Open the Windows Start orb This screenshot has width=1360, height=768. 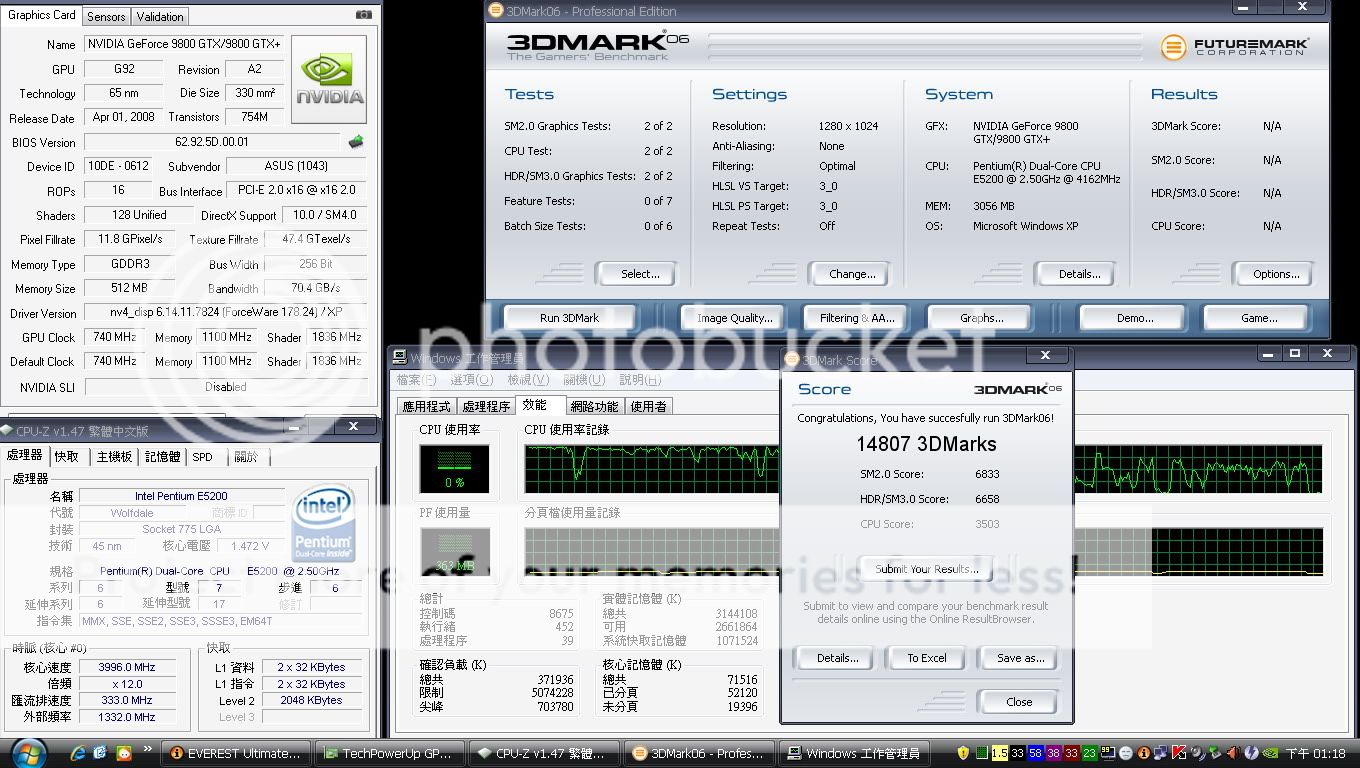[x=28, y=752]
